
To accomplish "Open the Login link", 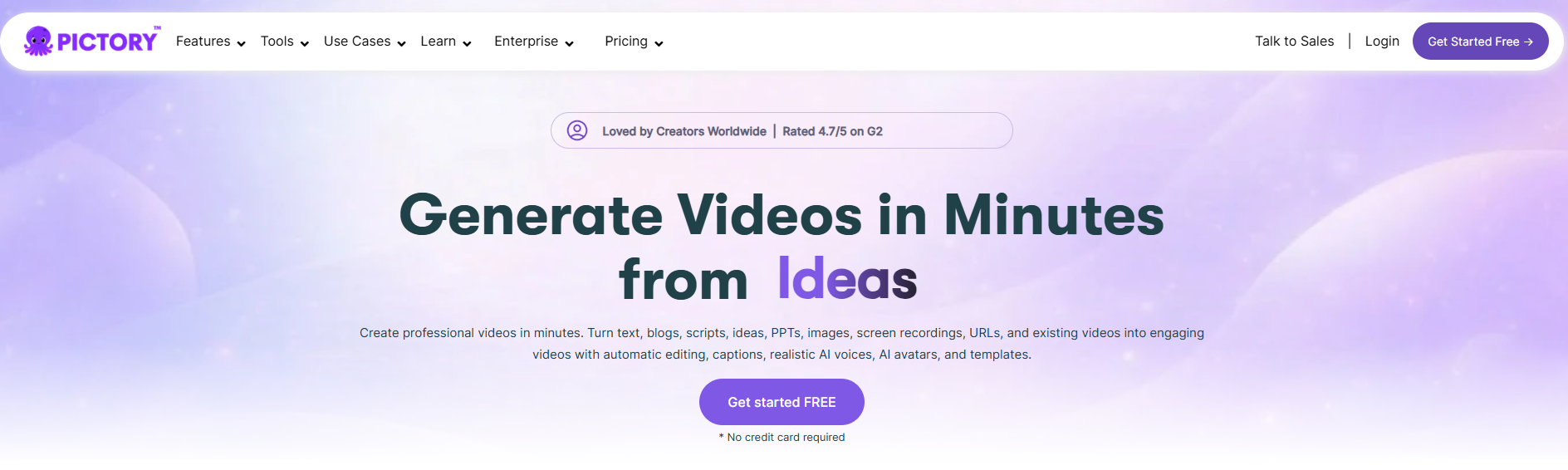I will [1382, 42].
